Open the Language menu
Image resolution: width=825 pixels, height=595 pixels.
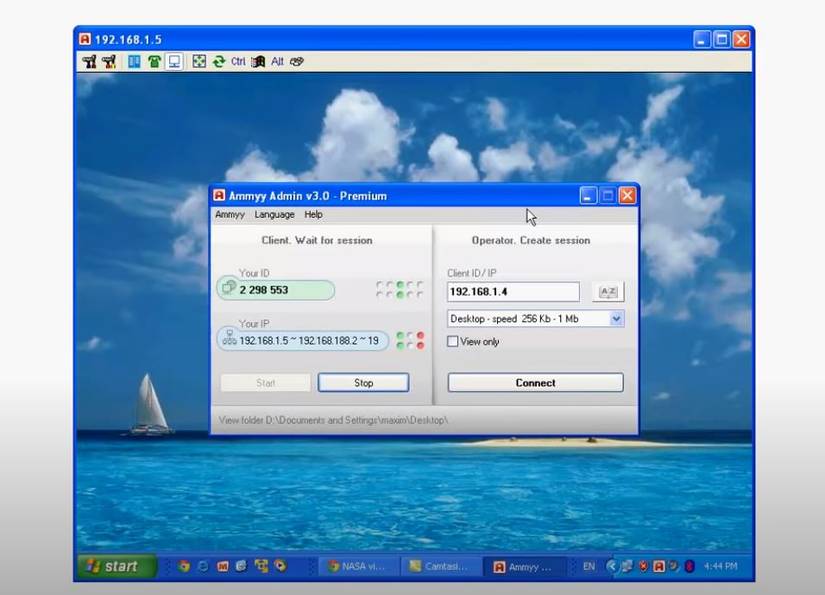tap(274, 214)
